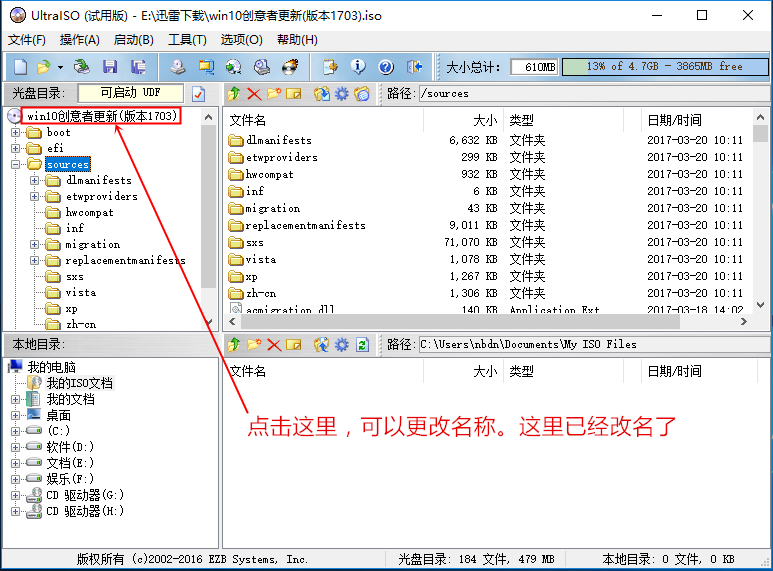Expand the etwproviders tree node

coord(35,196)
